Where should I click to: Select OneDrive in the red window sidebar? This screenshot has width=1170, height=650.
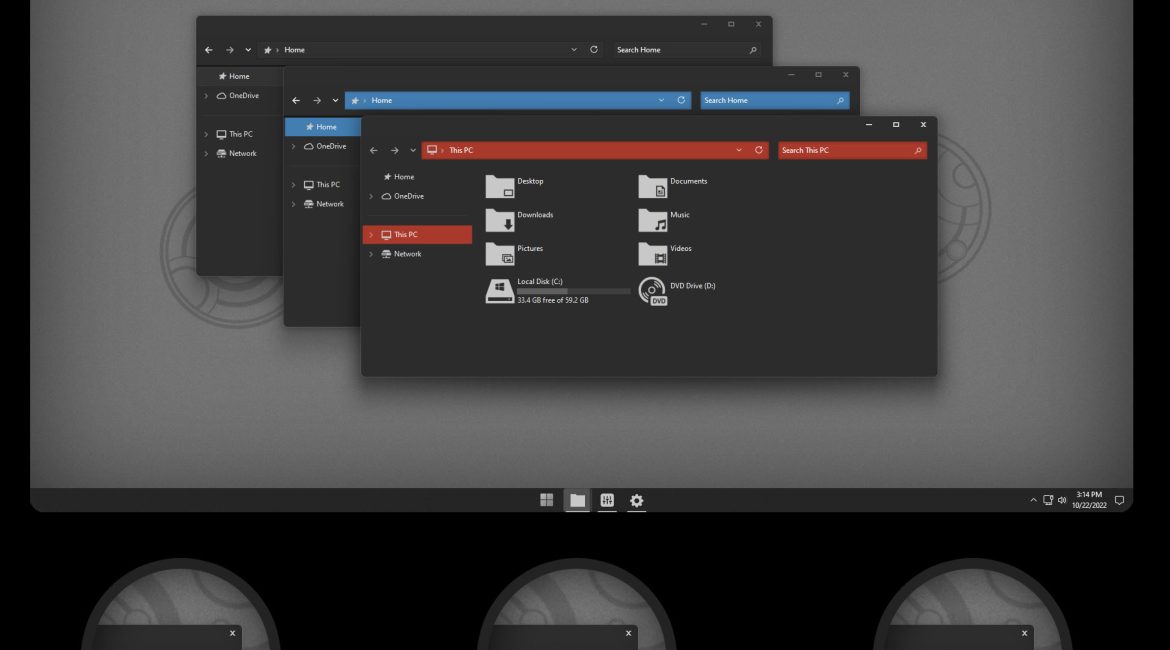point(417,196)
